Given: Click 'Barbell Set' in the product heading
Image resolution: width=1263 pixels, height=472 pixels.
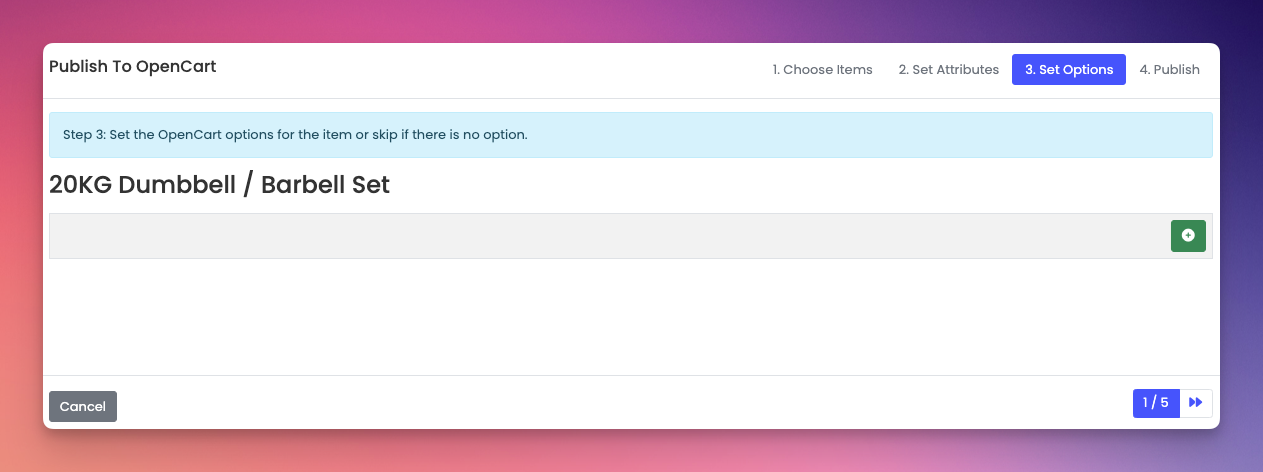Looking at the screenshot, I should point(325,185).
